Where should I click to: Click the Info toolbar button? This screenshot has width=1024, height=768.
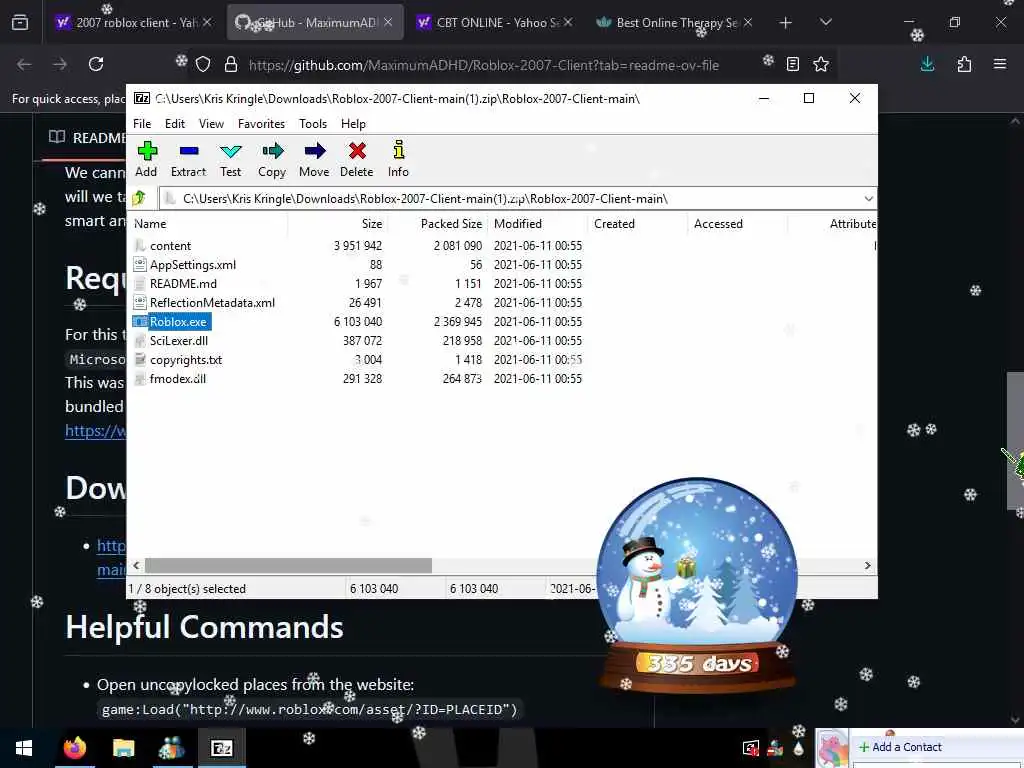click(398, 159)
